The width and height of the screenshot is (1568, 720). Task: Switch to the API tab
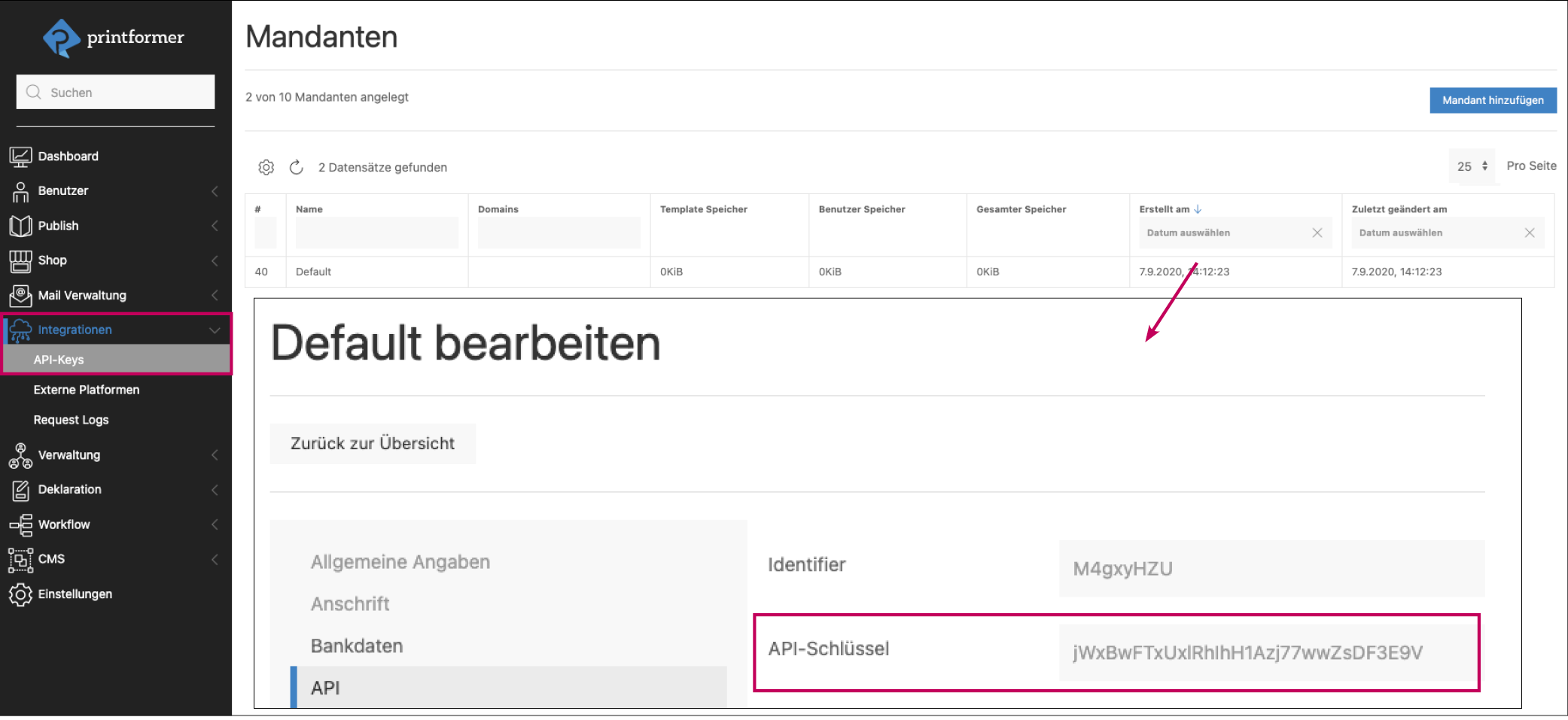325,687
